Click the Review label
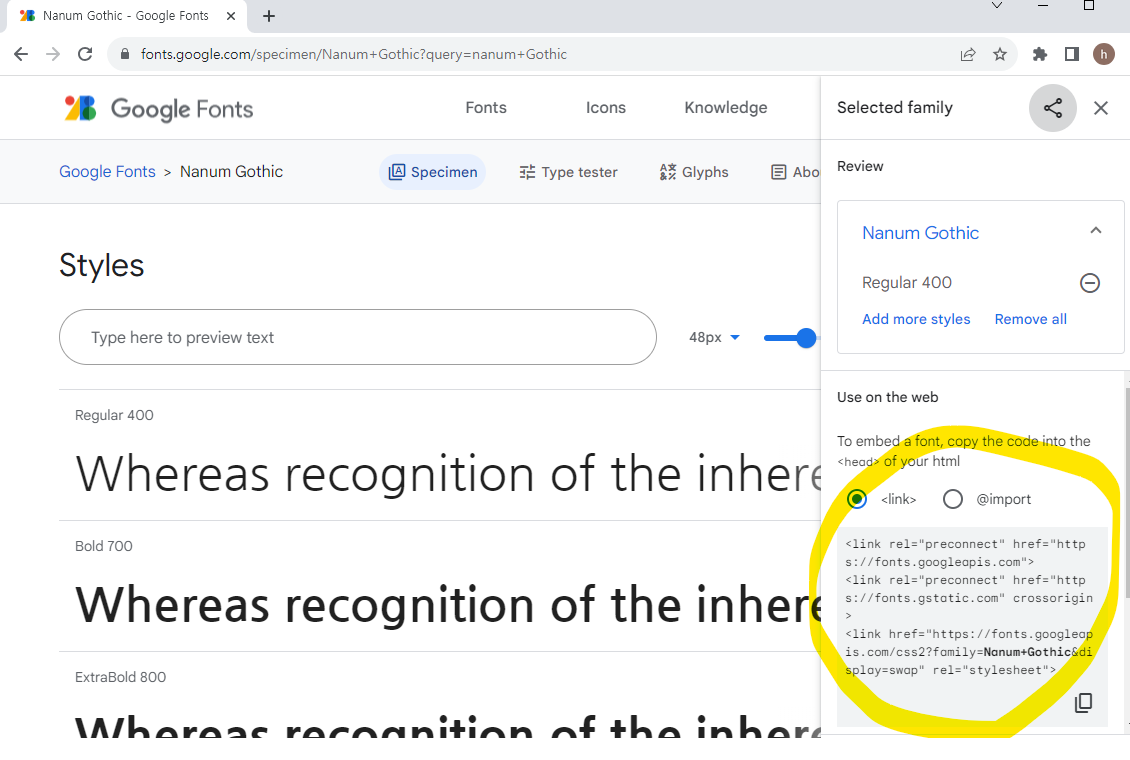This screenshot has width=1130, height=760. point(860,166)
